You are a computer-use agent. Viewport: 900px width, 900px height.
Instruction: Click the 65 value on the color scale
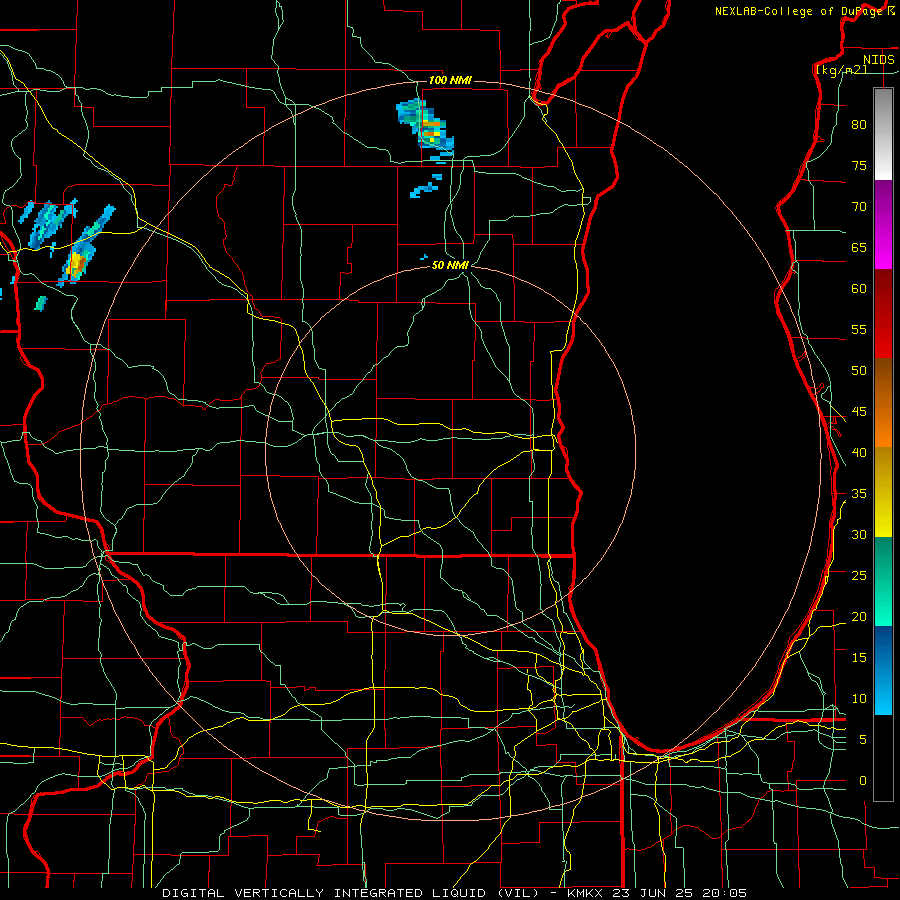[859, 248]
